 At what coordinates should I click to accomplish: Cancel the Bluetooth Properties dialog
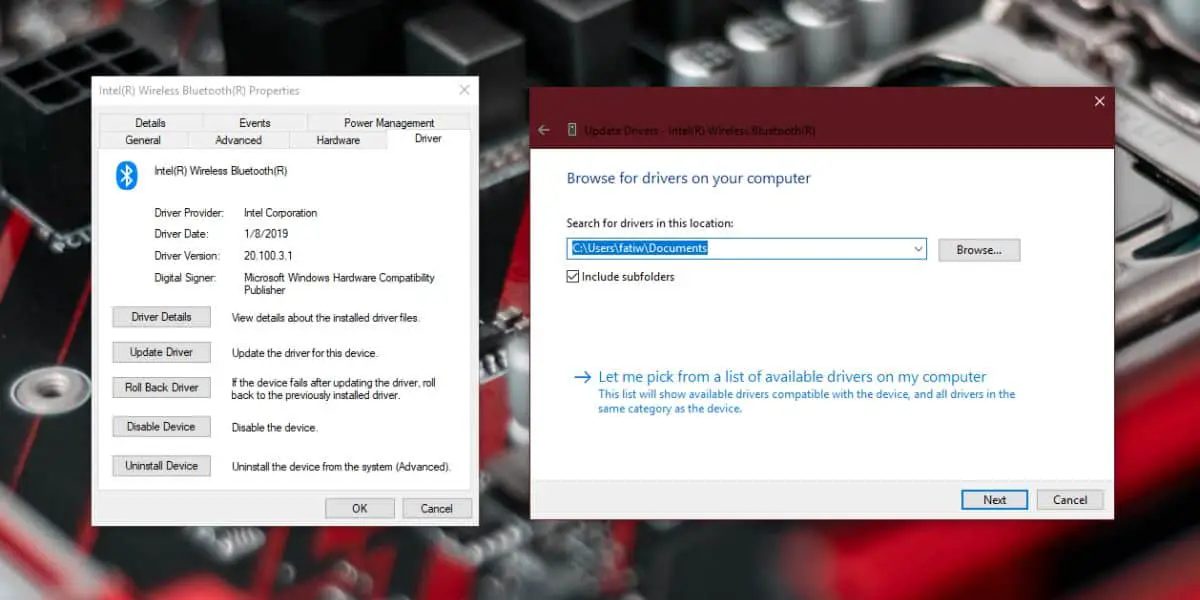pyautogui.click(x=436, y=508)
